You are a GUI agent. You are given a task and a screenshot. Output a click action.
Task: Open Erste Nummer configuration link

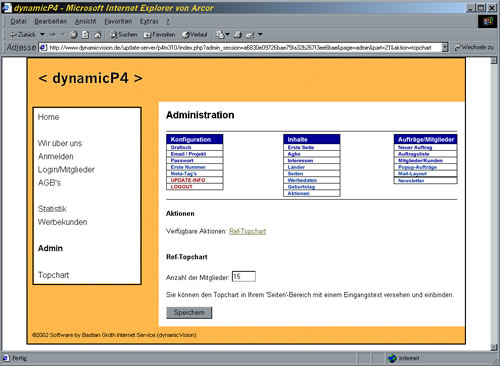point(188,167)
